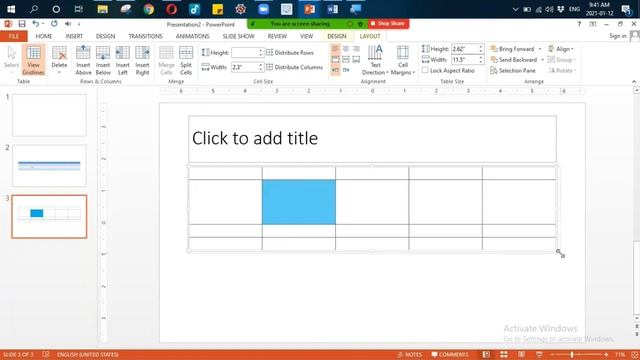This screenshot has height=360, width=640.
Task: Switch to the ANIMATIONS tab
Action: (x=193, y=36)
